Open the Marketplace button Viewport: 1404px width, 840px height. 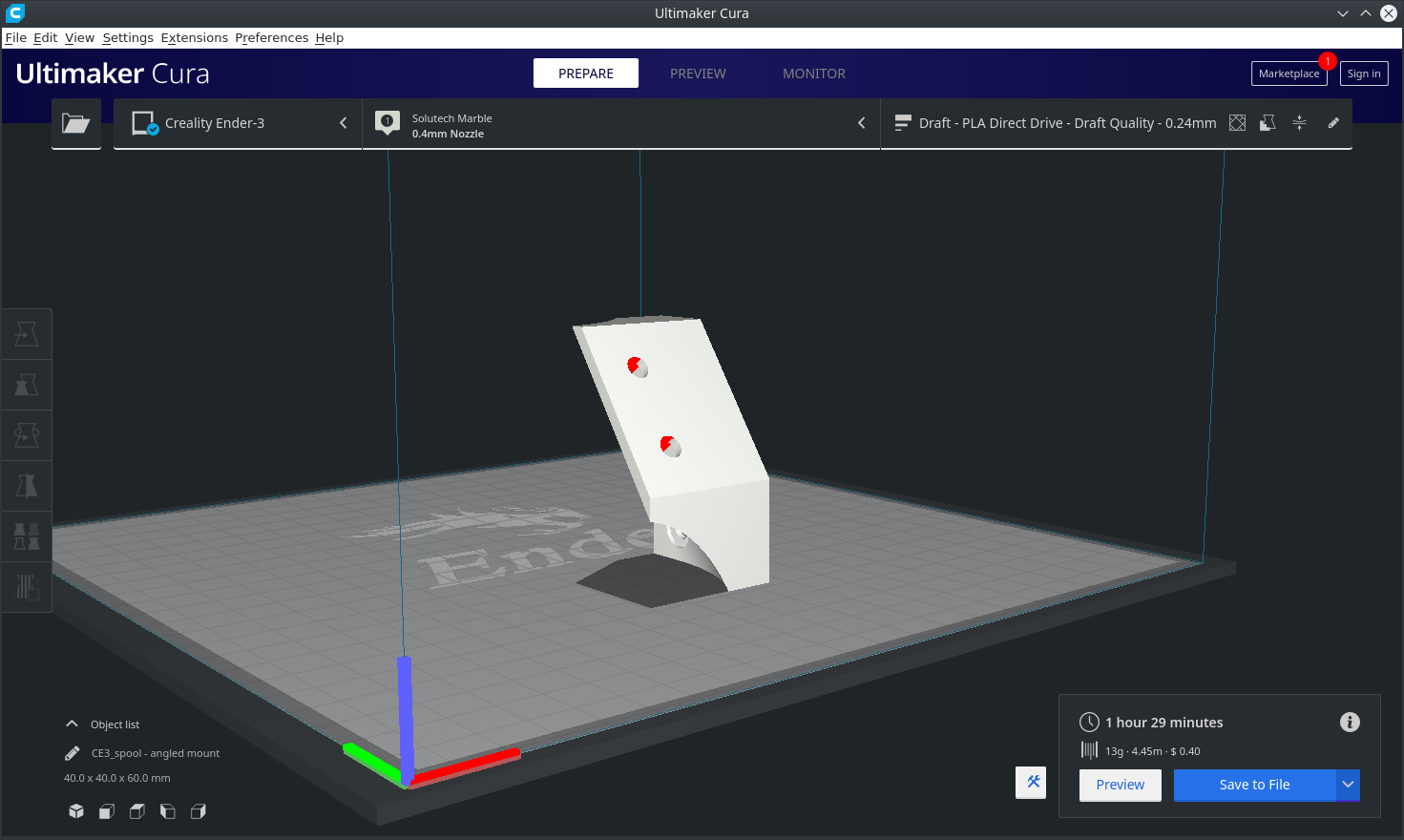pyautogui.click(x=1289, y=73)
